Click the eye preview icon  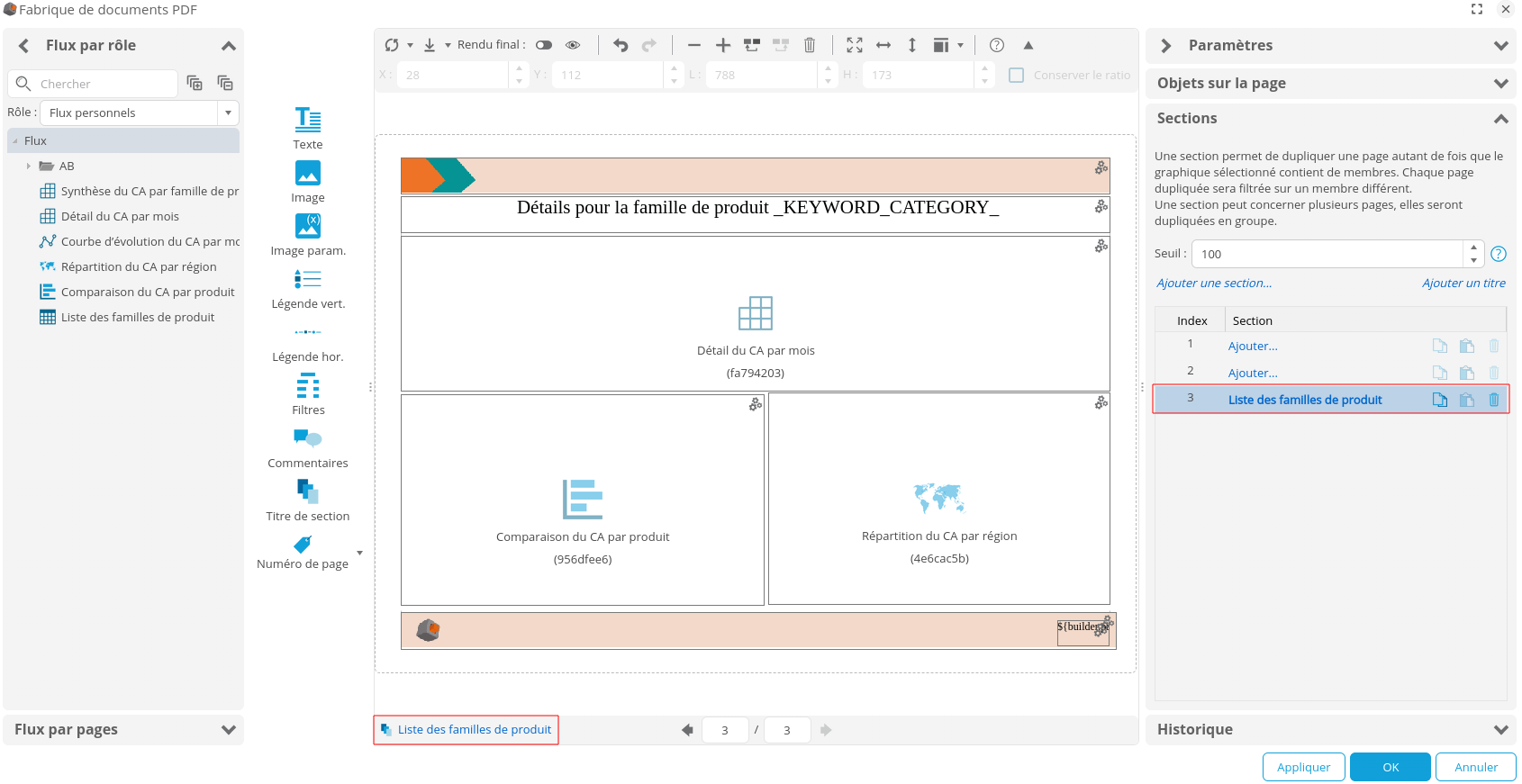[x=573, y=45]
